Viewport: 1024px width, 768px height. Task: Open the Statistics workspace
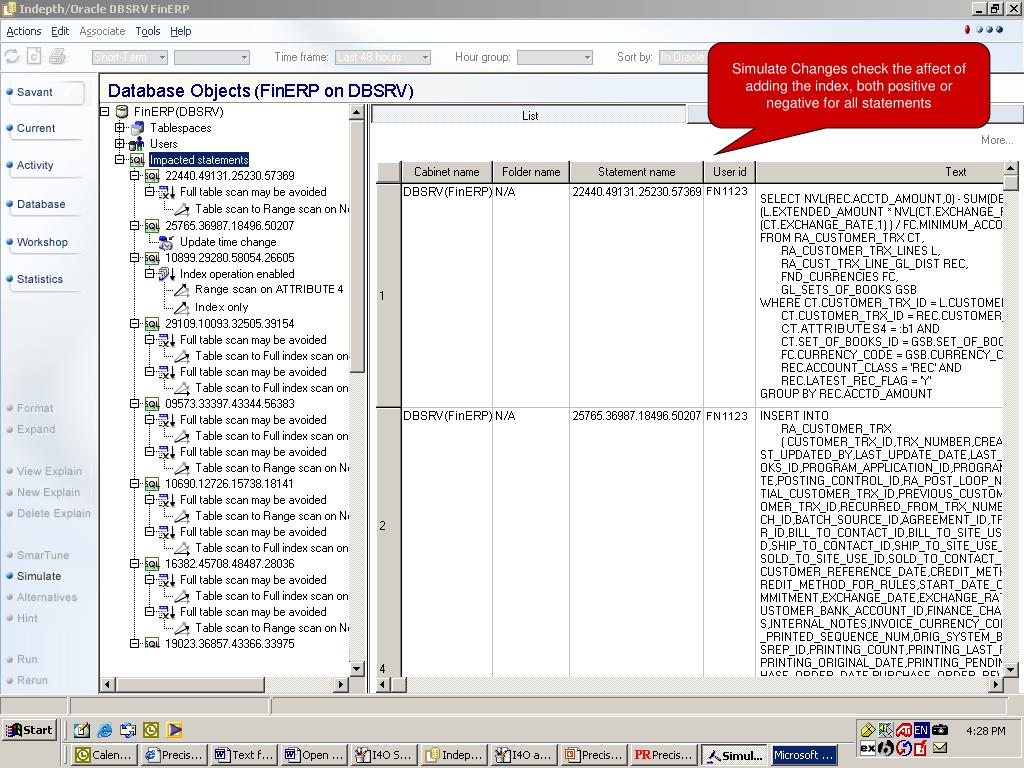[44, 280]
